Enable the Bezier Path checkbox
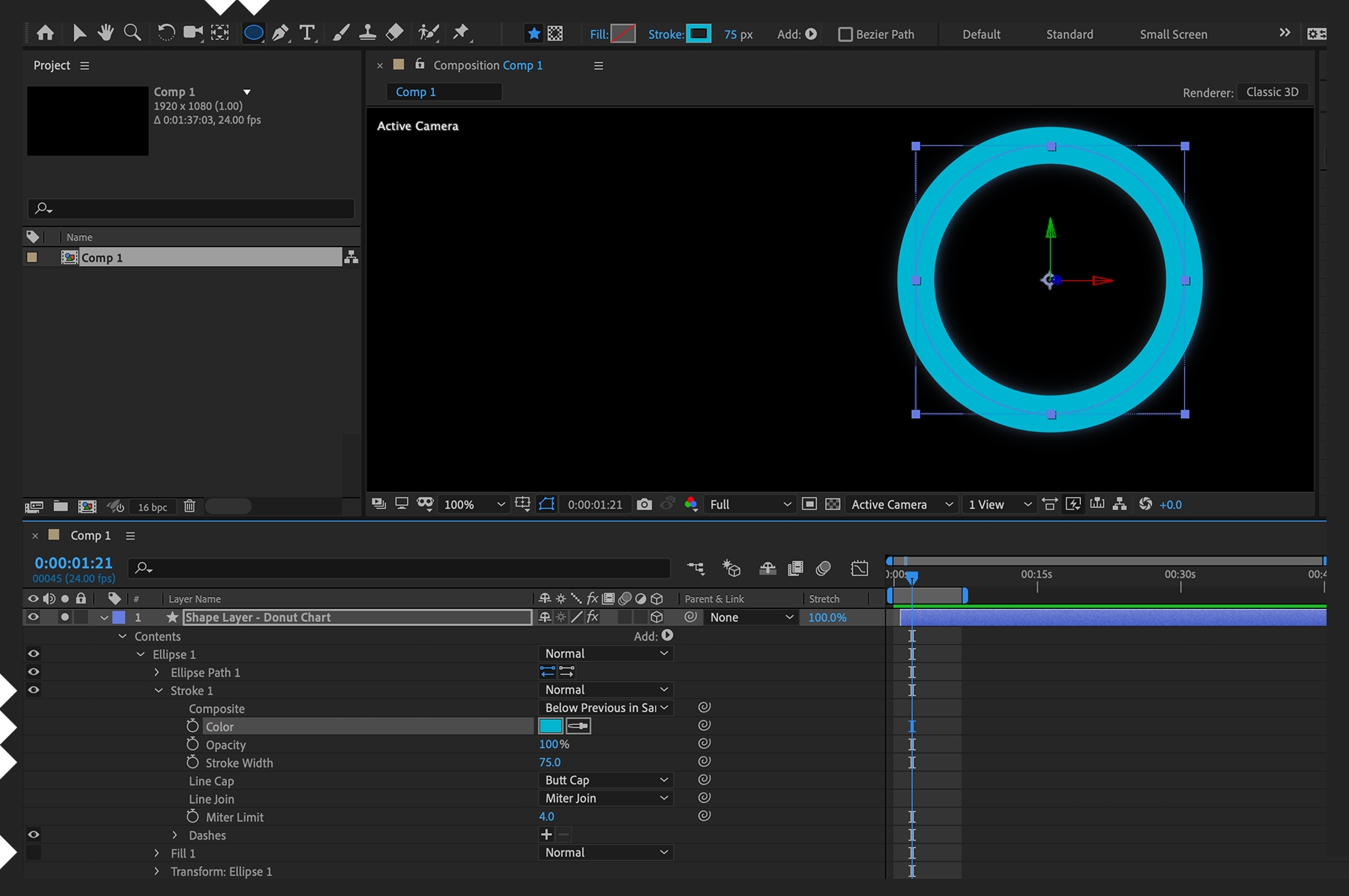The image size is (1349, 896). pyautogui.click(x=845, y=34)
